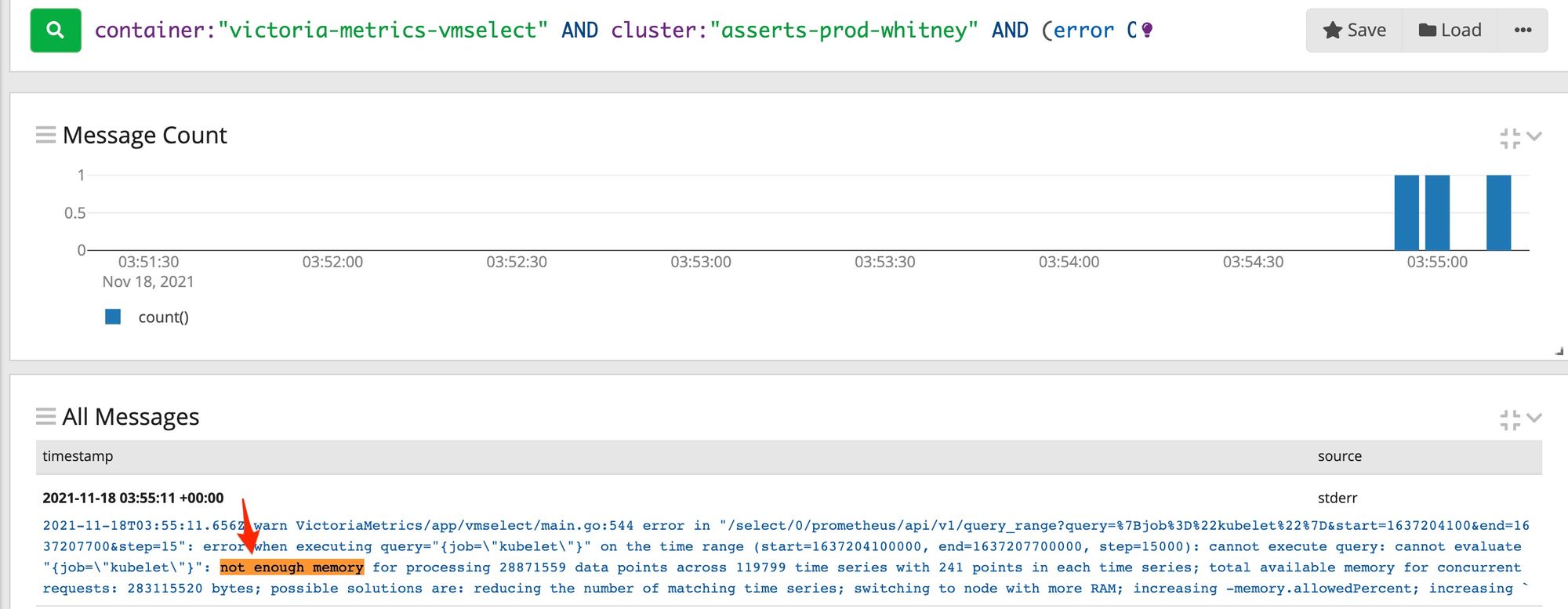Image resolution: width=1568 pixels, height=609 pixels.
Task: Click the purple lightbulb query hint icon
Action: click(x=1147, y=31)
